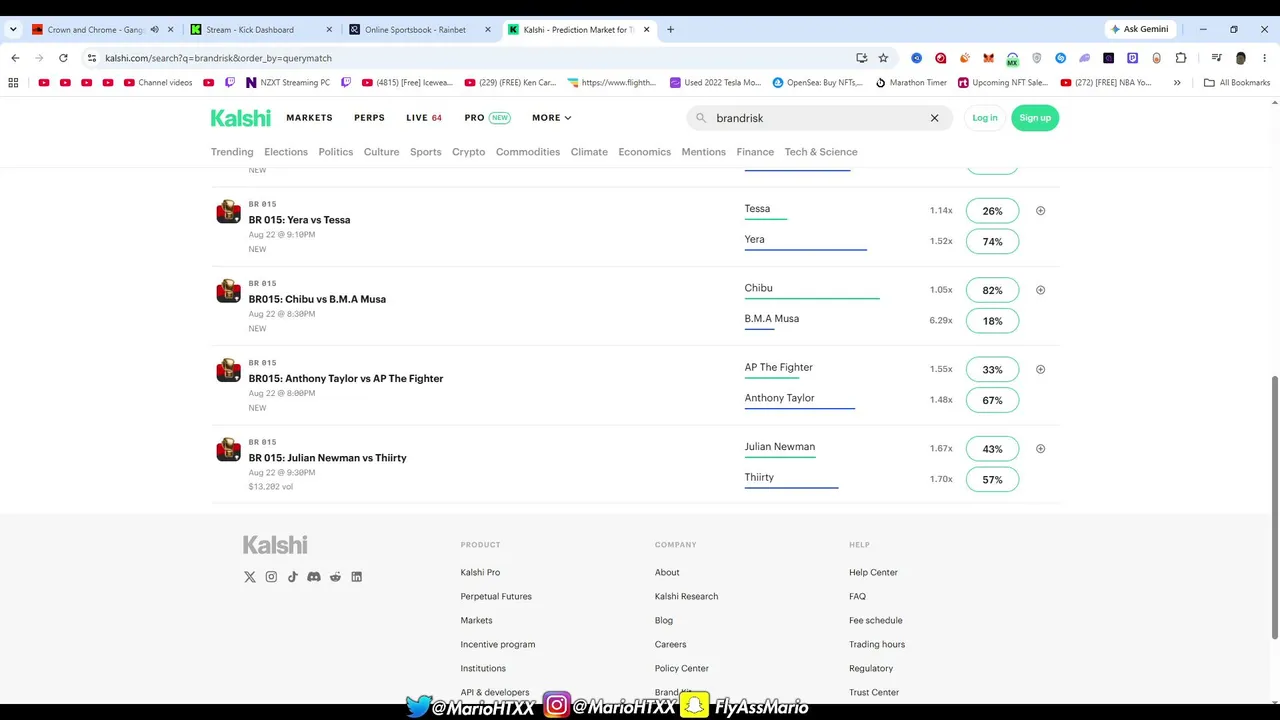Pick Yera at 74%
The image size is (1280, 720).
pyautogui.click(x=992, y=242)
